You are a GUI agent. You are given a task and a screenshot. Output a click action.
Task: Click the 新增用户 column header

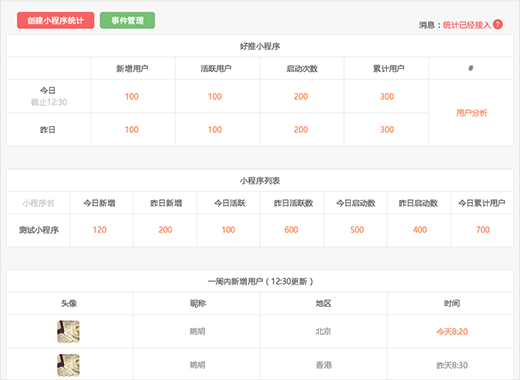coord(132,69)
